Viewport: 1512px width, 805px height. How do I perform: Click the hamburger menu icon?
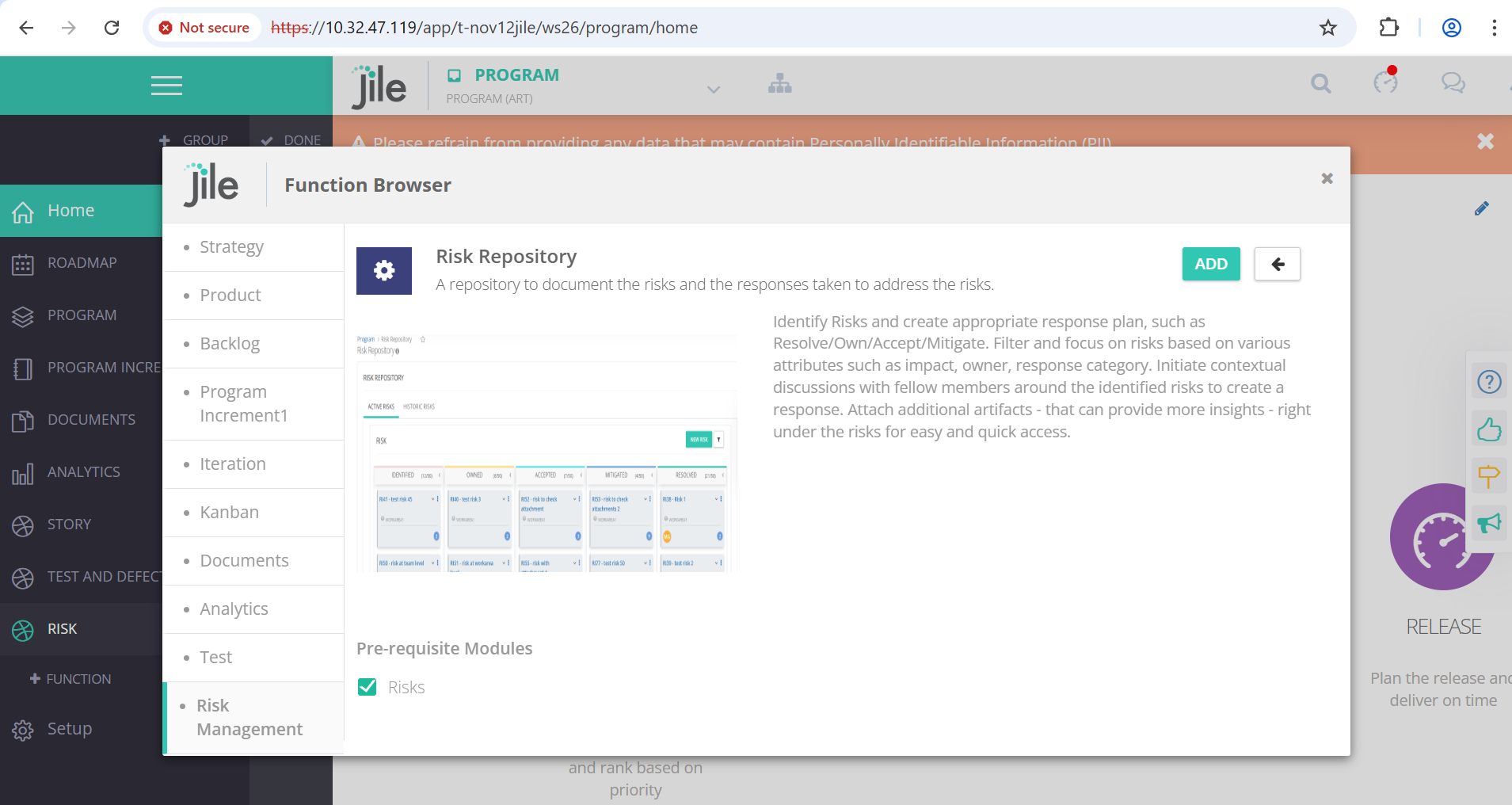pos(166,86)
